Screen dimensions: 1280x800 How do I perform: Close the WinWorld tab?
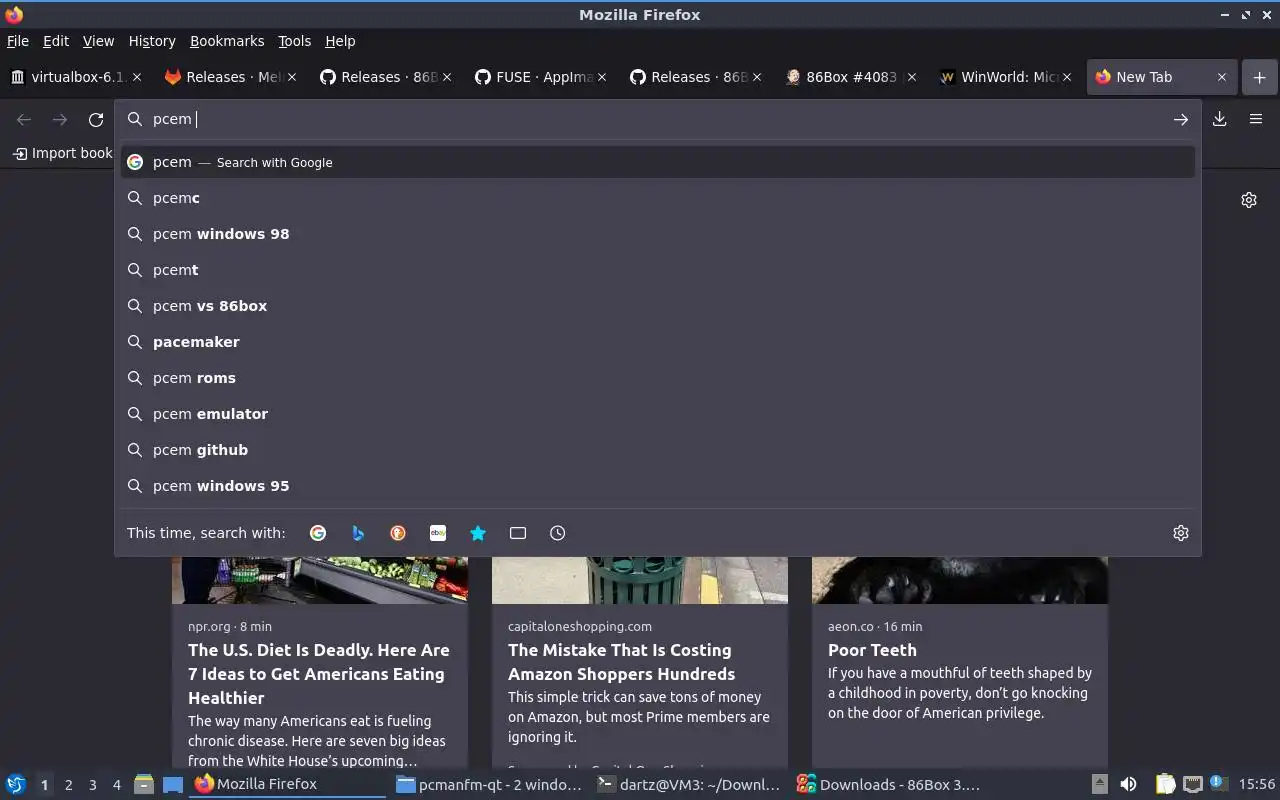pos(1067,77)
